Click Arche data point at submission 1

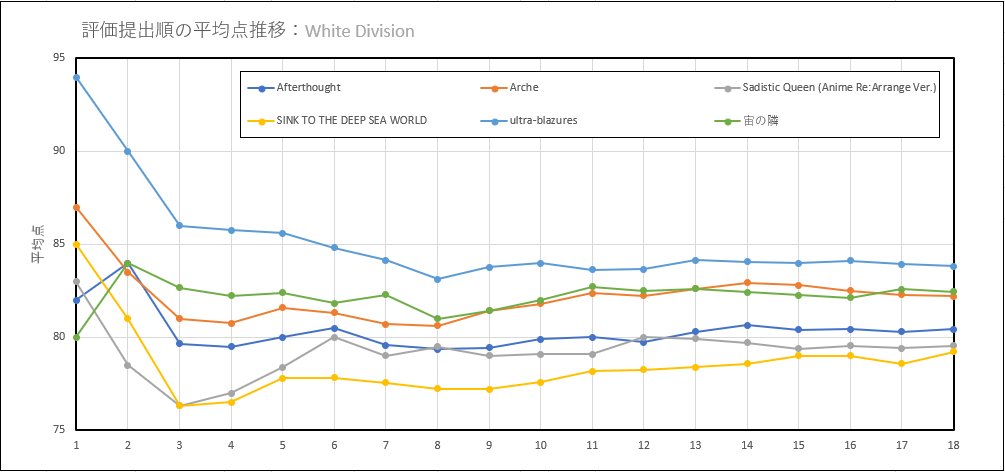point(76,207)
